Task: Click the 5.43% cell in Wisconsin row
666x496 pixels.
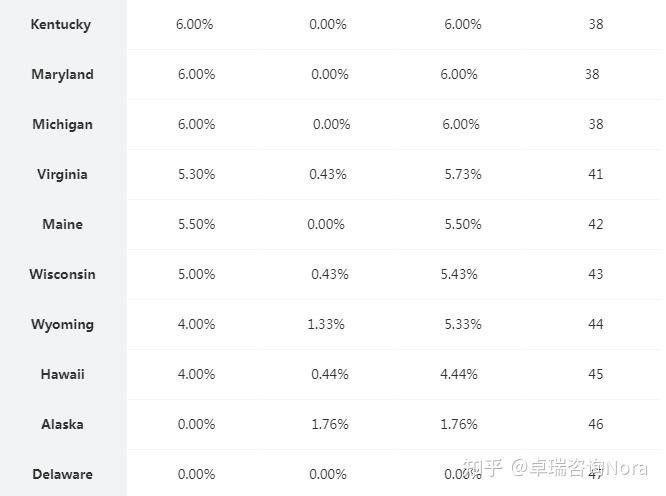Action: pyautogui.click(x=459, y=274)
